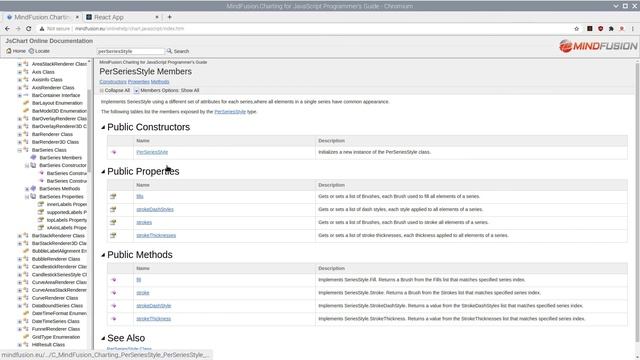
Task: Open the strokeThicknesses property link
Action: (156, 236)
